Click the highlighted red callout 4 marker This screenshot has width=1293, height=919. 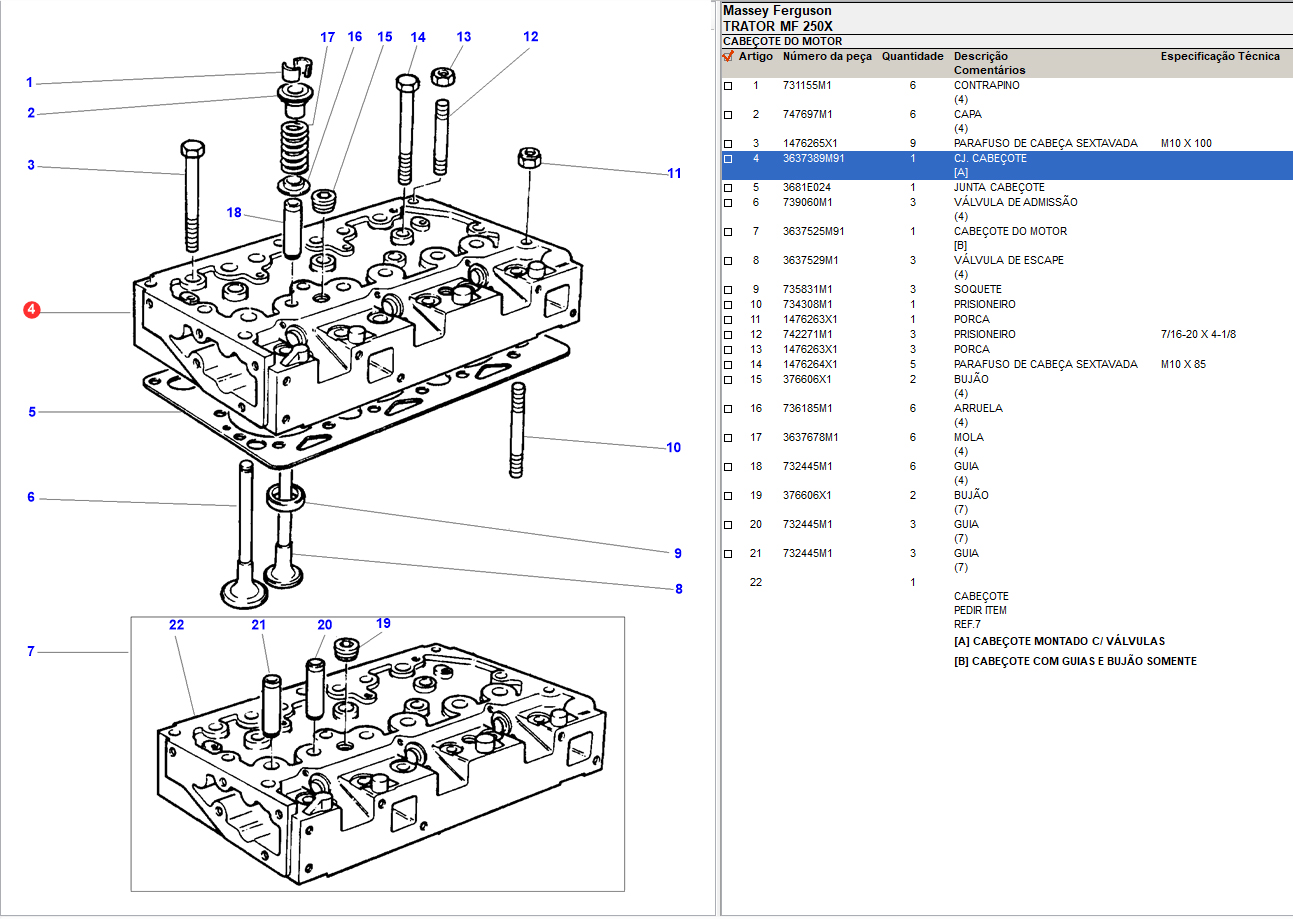click(x=32, y=311)
